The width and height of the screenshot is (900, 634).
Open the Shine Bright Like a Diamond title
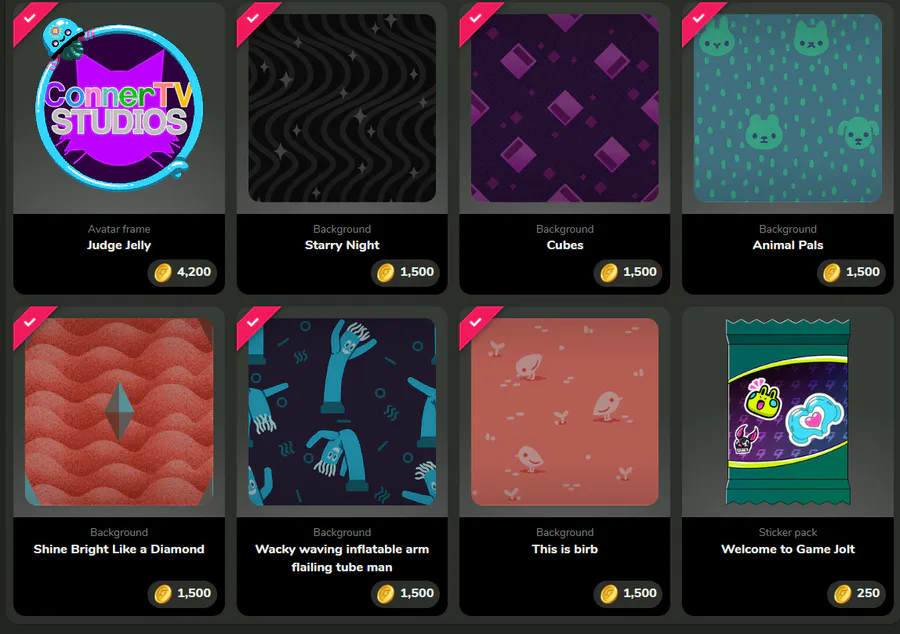(x=119, y=549)
